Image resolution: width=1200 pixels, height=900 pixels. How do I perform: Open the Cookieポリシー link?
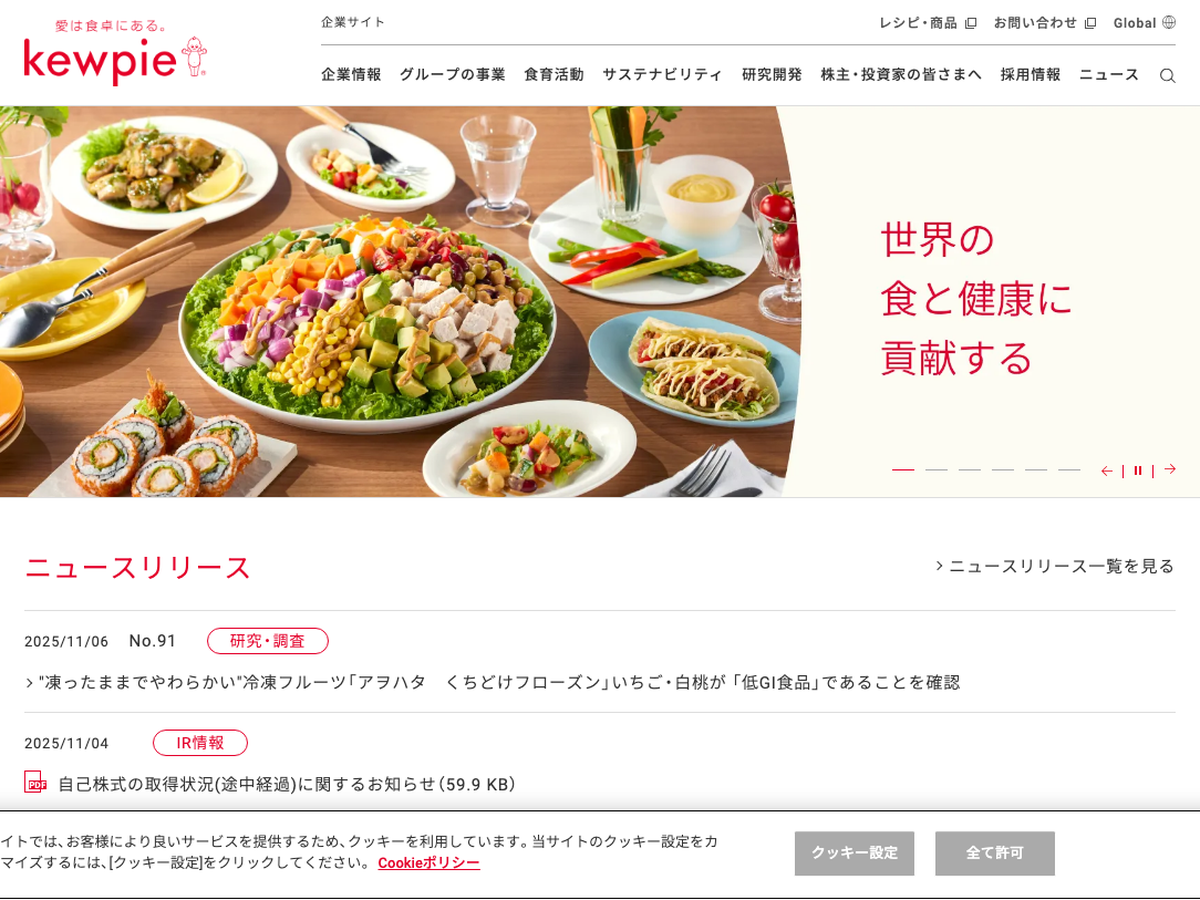[x=429, y=863]
